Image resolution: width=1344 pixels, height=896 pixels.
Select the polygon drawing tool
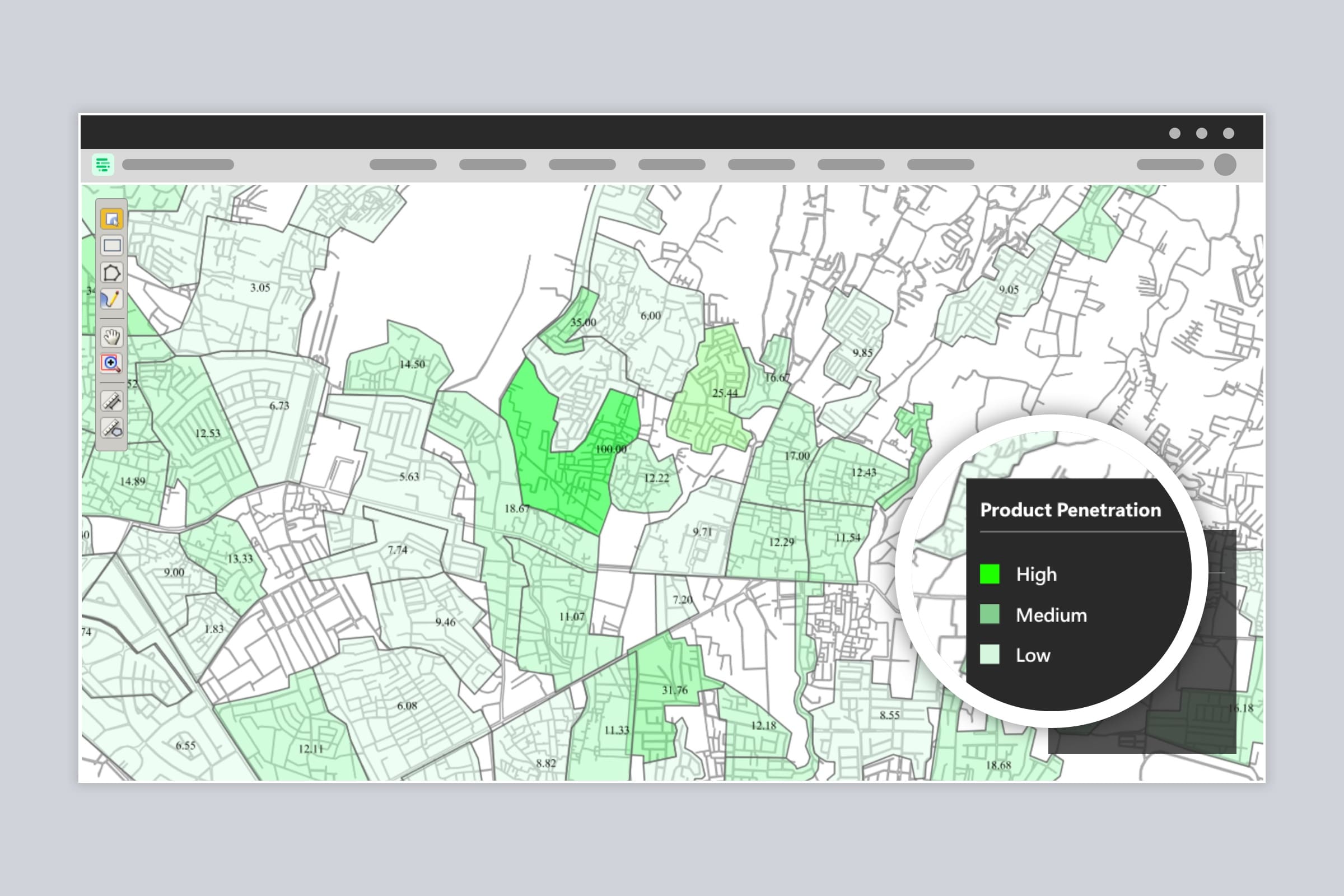pos(111,273)
